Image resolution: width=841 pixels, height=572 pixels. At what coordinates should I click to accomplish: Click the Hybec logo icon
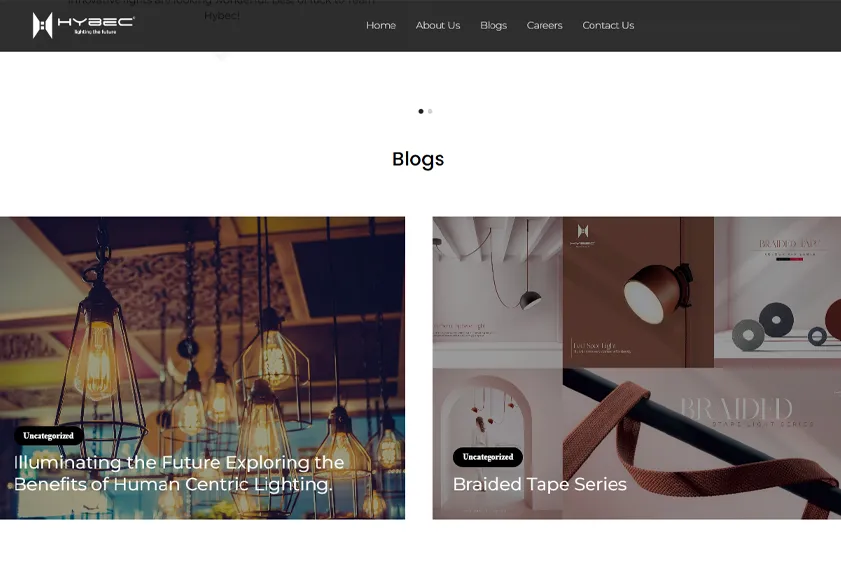[x=42, y=25]
